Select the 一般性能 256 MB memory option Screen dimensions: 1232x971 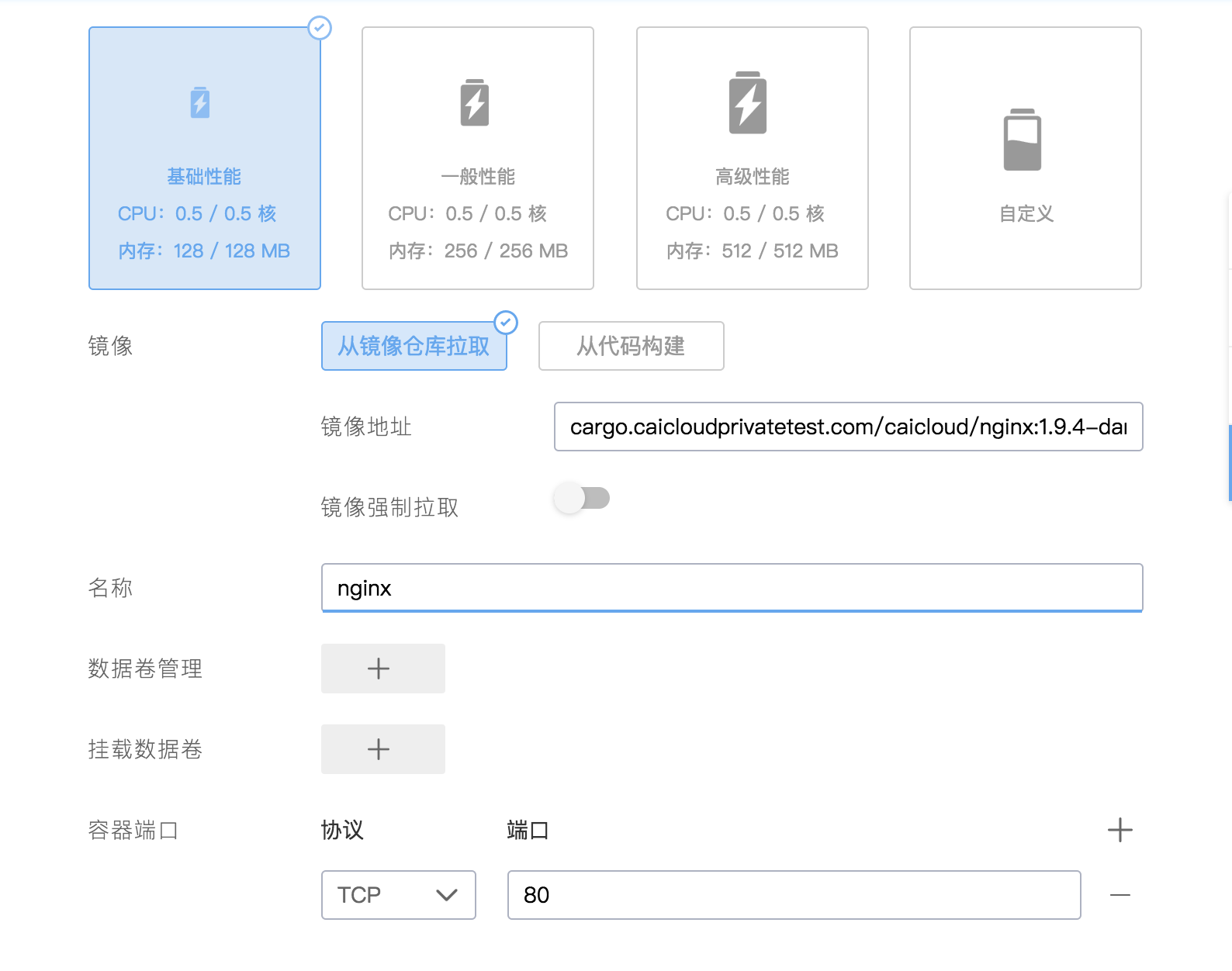point(478,251)
